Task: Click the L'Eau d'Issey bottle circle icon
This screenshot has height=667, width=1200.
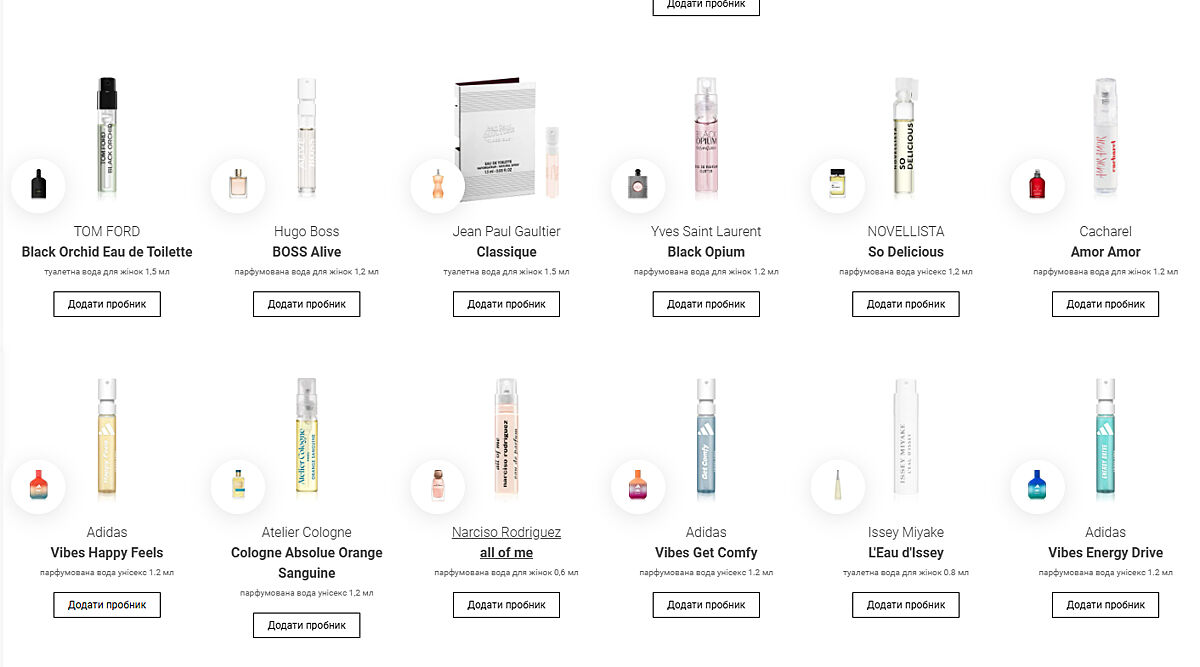Action: [838, 486]
